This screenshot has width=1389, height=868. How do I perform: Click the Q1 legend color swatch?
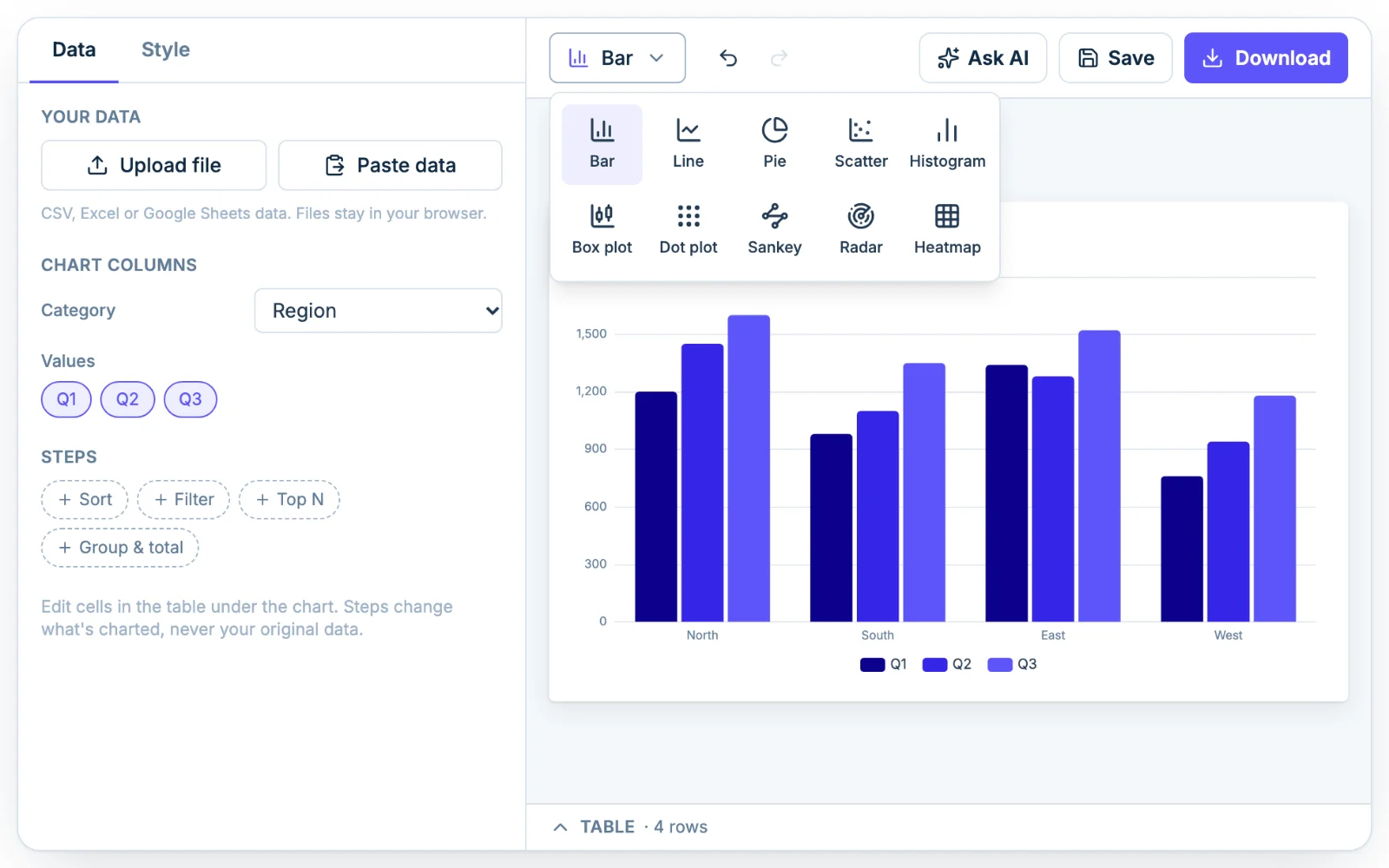point(872,665)
